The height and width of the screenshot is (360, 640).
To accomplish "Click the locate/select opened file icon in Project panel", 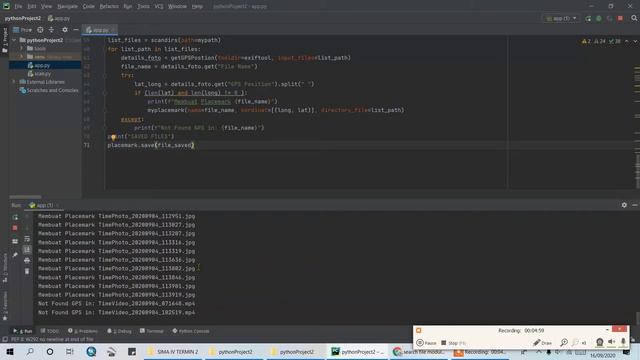I will point(40,30).
